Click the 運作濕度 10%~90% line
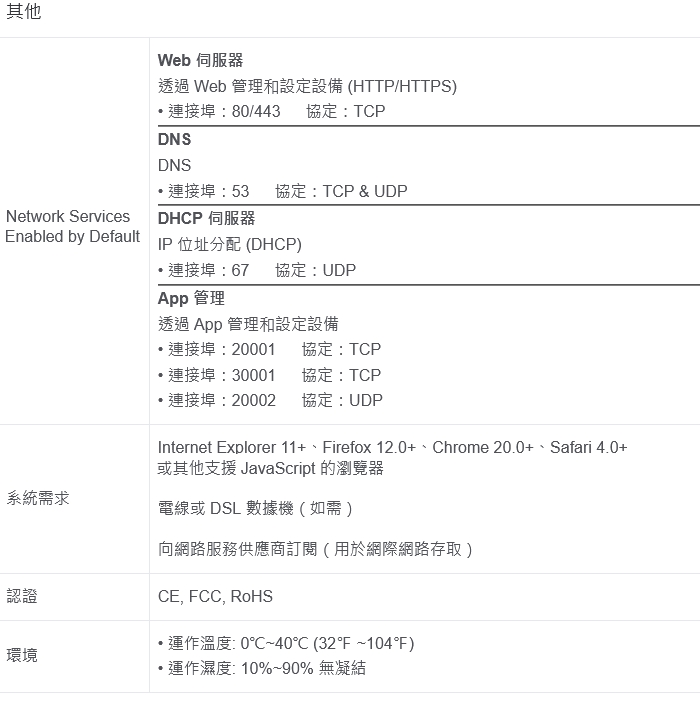This screenshot has height=706, width=700. [262, 668]
